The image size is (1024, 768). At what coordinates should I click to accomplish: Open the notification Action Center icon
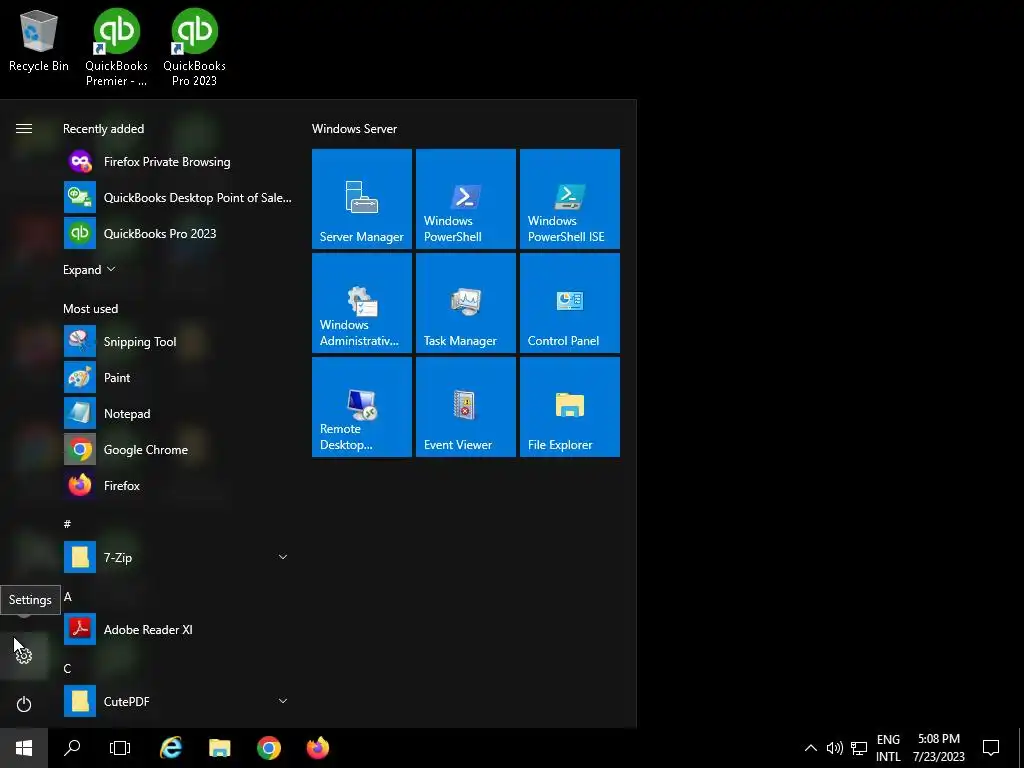[x=991, y=748]
